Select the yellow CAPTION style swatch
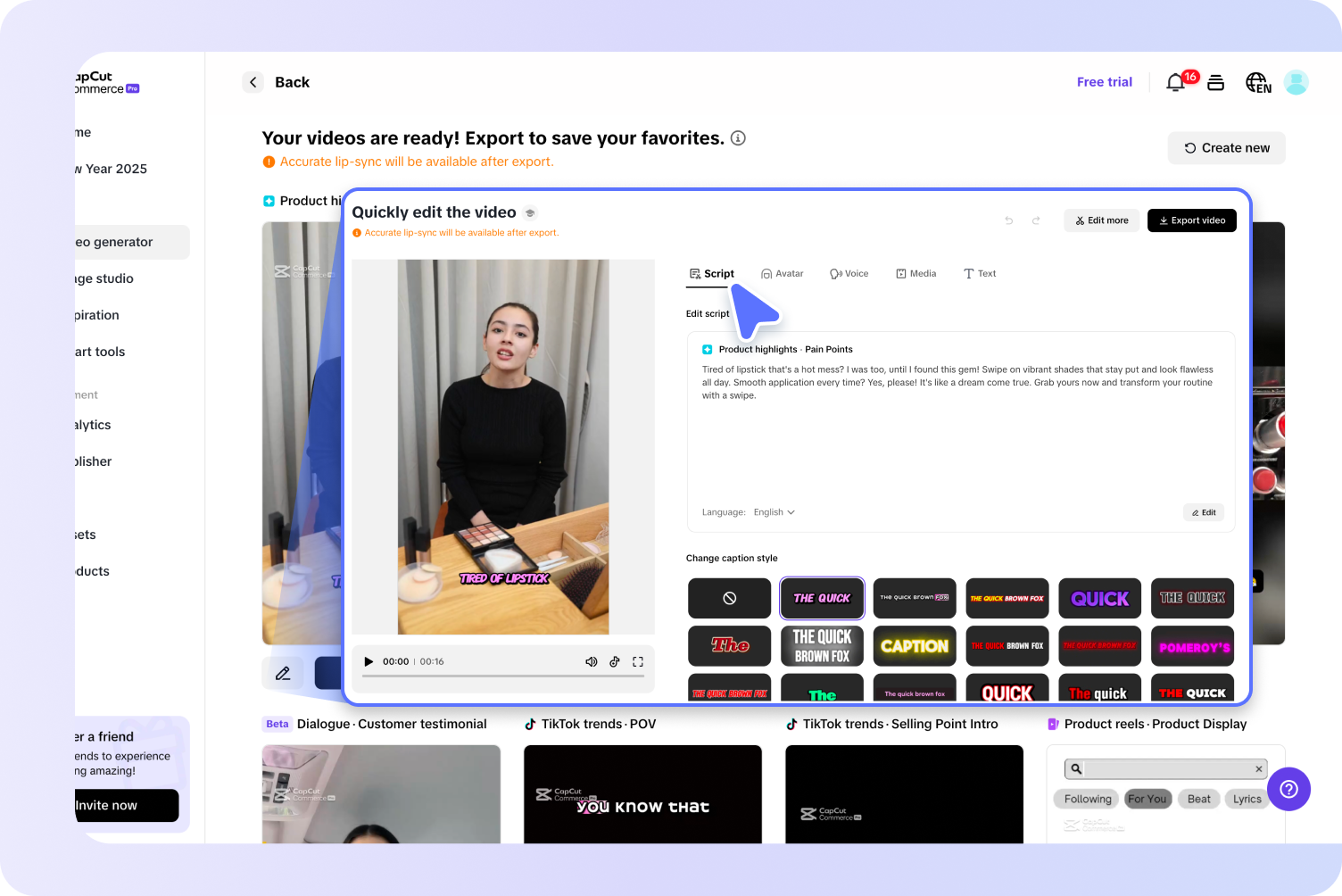Image resolution: width=1342 pixels, height=896 pixels. click(x=915, y=645)
